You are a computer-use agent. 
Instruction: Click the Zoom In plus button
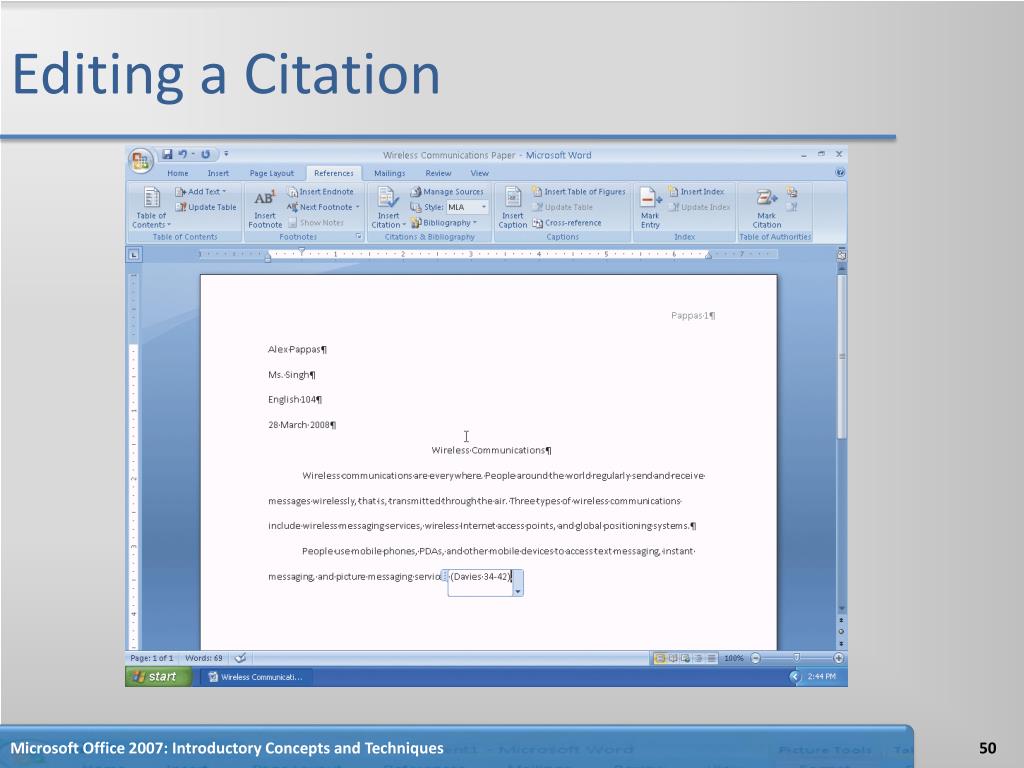[x=839, y=658]
